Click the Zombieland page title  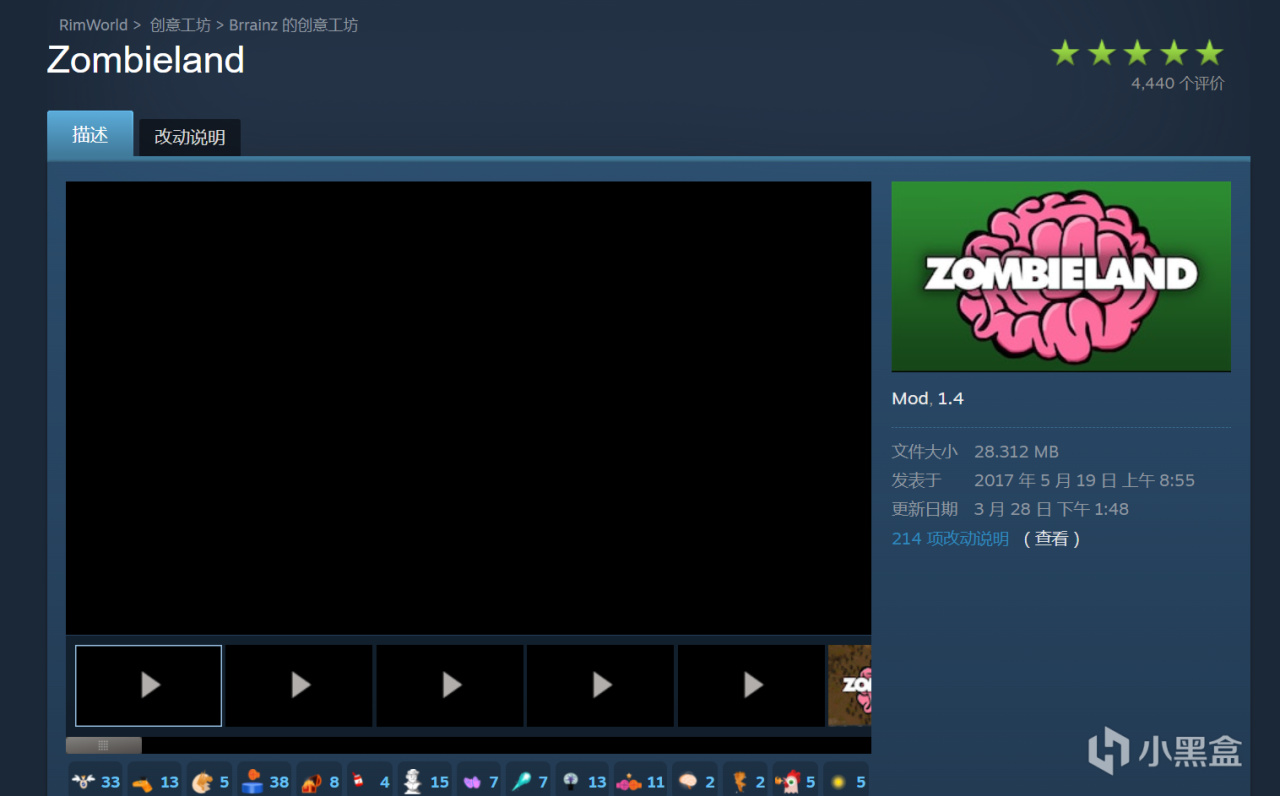(146, 60)
